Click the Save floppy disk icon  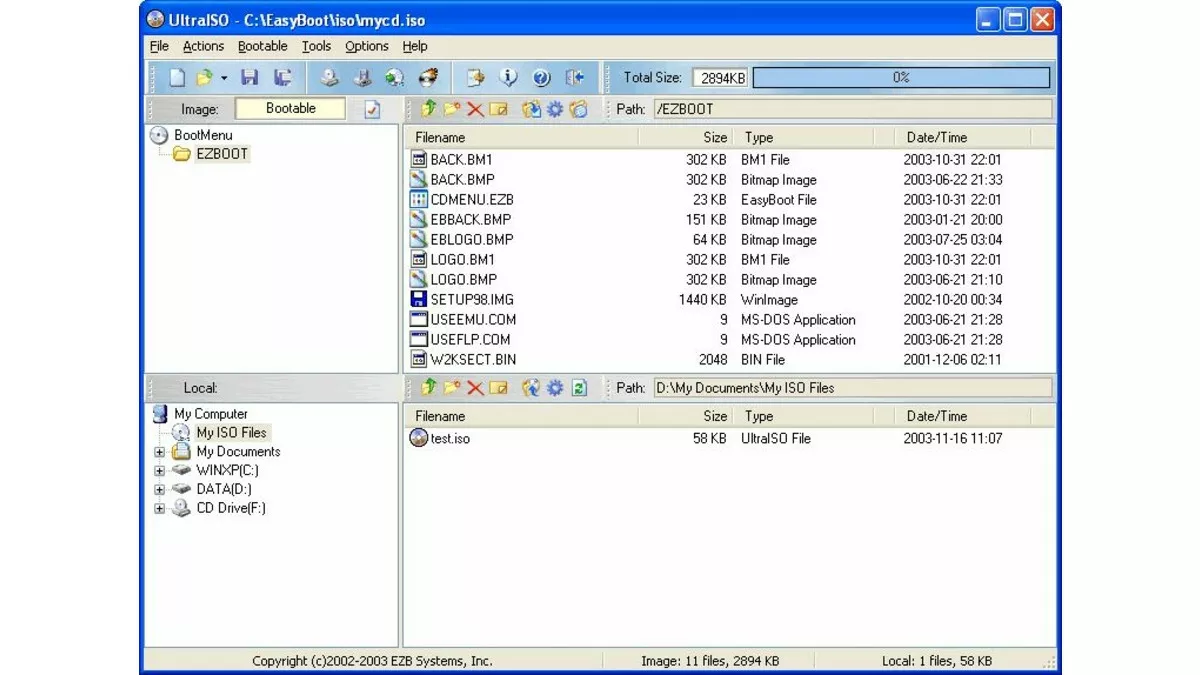[x=250, y=78]
